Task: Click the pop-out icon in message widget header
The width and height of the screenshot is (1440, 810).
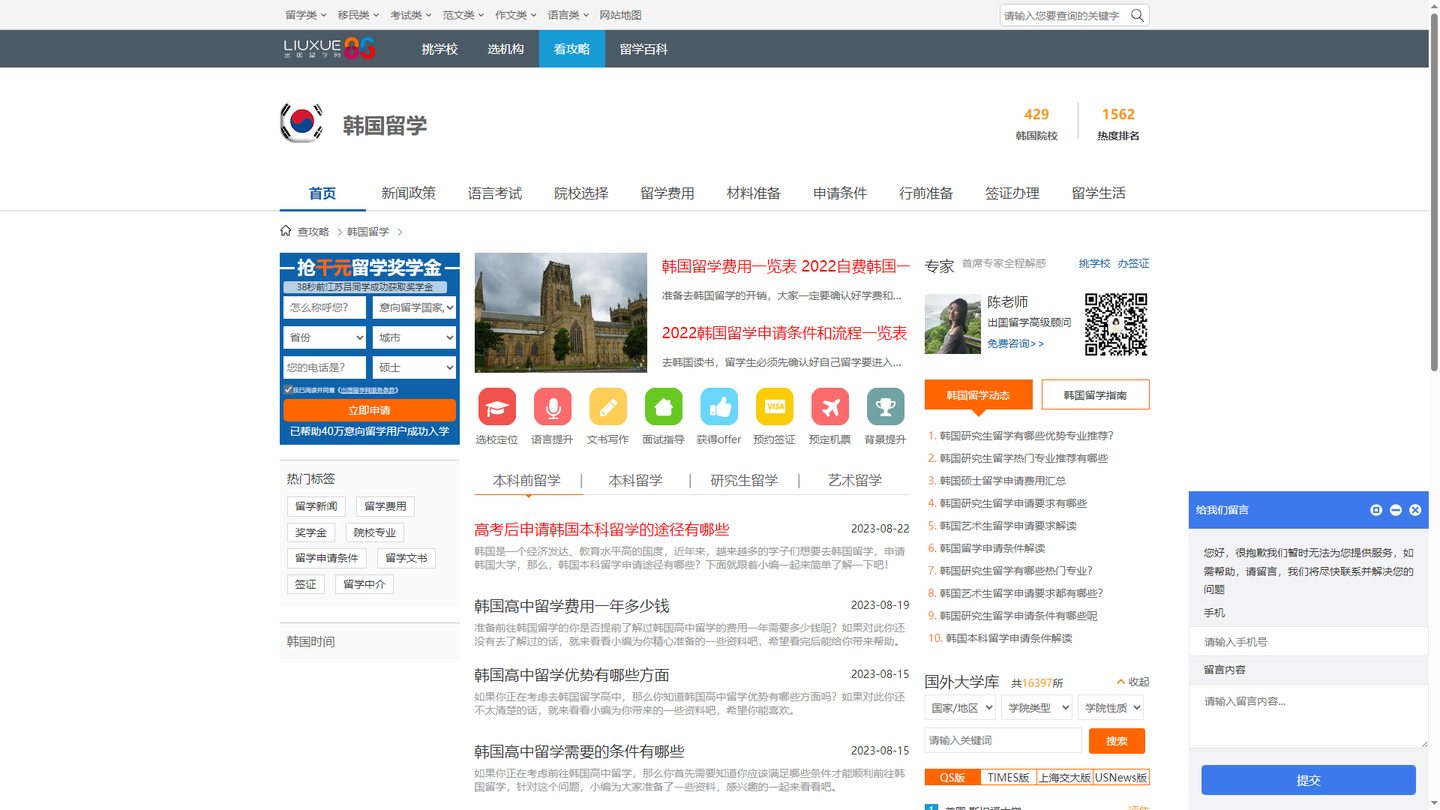Action: click(x=1376, y=510)
